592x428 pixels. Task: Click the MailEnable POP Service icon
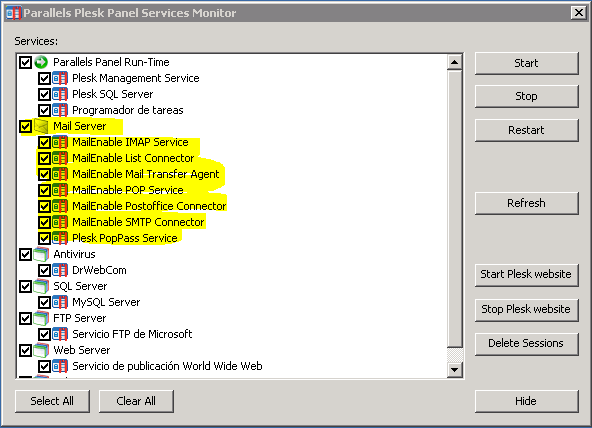click(x=60, y=190)
